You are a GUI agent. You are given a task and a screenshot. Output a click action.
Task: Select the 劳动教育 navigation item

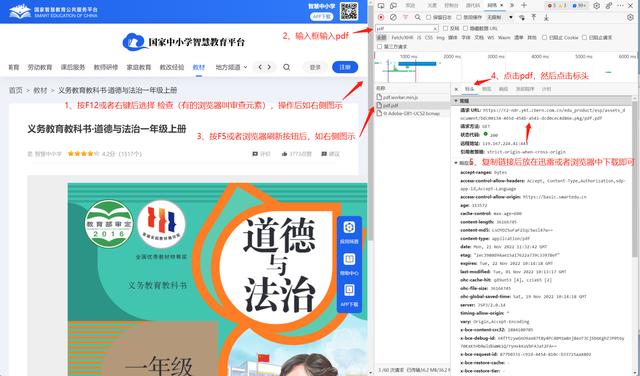(x=40, y=67)
